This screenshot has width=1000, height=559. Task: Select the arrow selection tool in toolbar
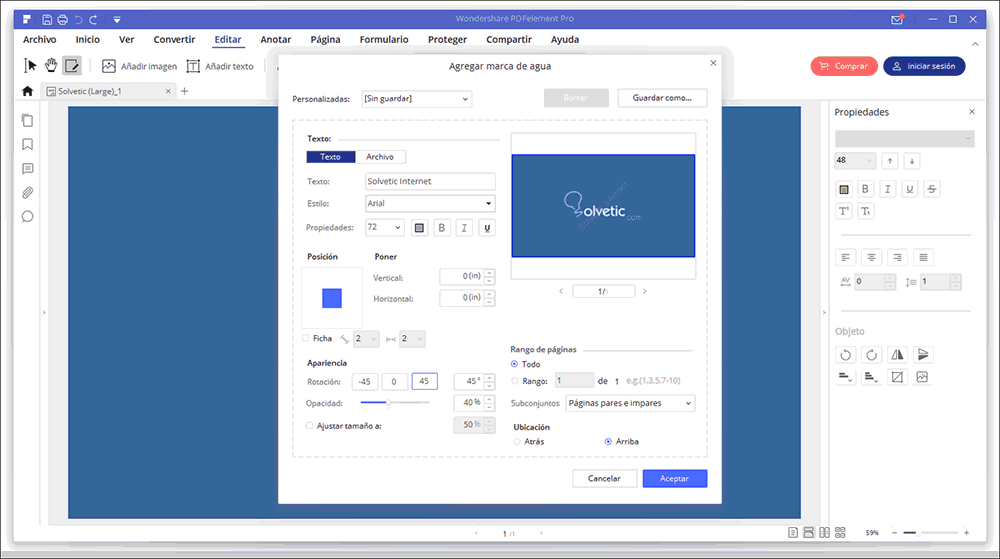[30, 65]
